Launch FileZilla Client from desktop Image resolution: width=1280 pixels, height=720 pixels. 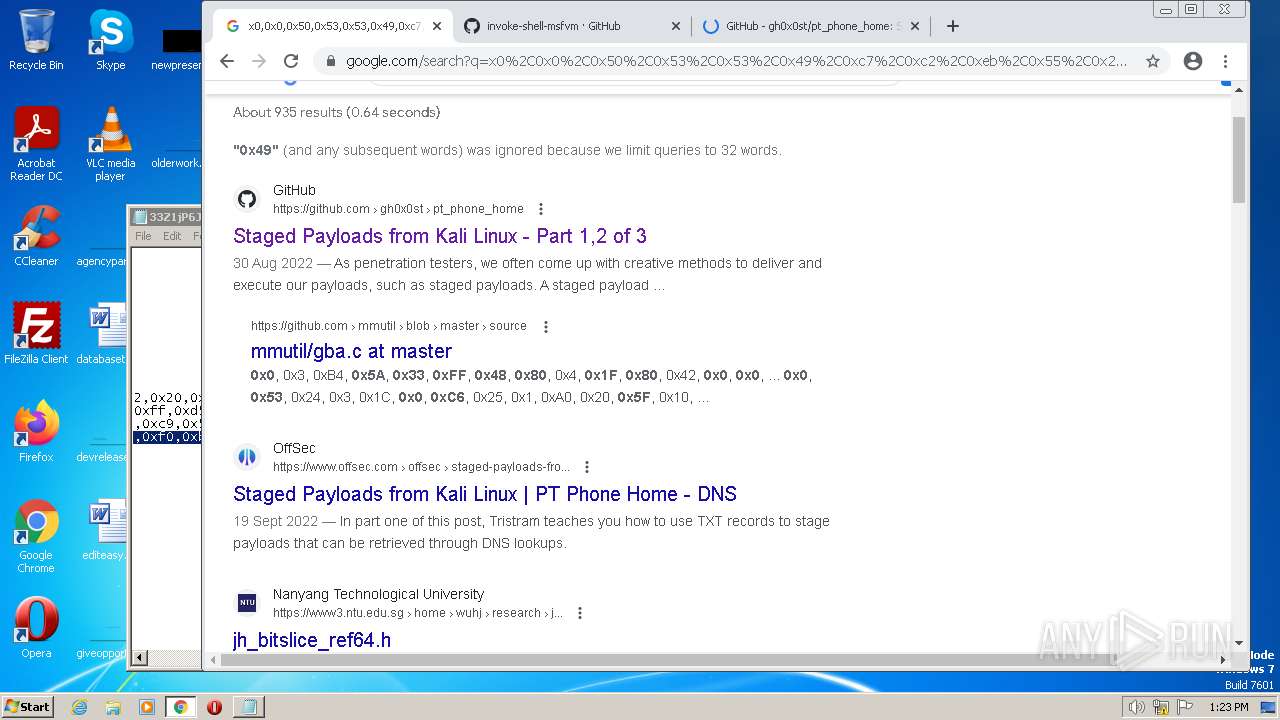point(36,333)
